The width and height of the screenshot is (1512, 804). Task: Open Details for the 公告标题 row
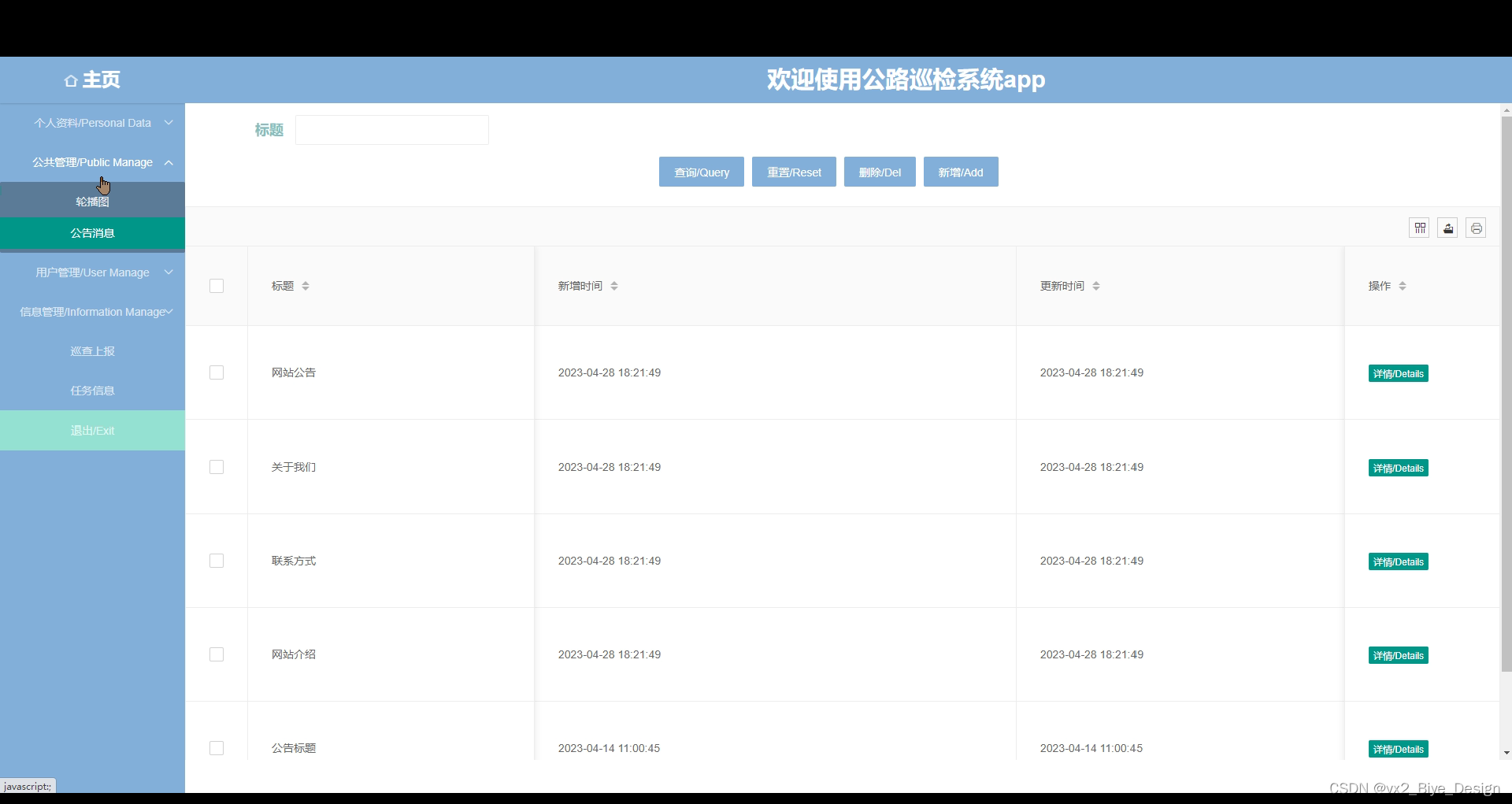click(1399, 749)
